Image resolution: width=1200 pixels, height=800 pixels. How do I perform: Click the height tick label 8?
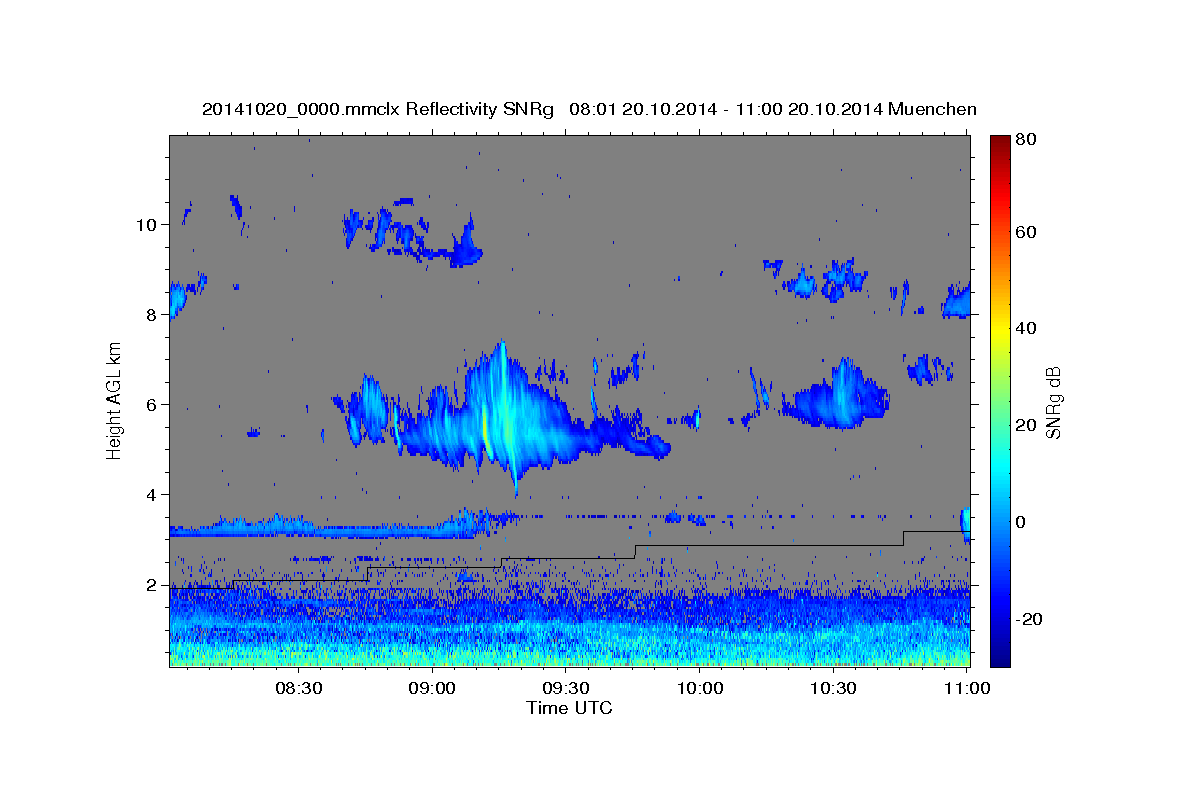click(152, 314)
